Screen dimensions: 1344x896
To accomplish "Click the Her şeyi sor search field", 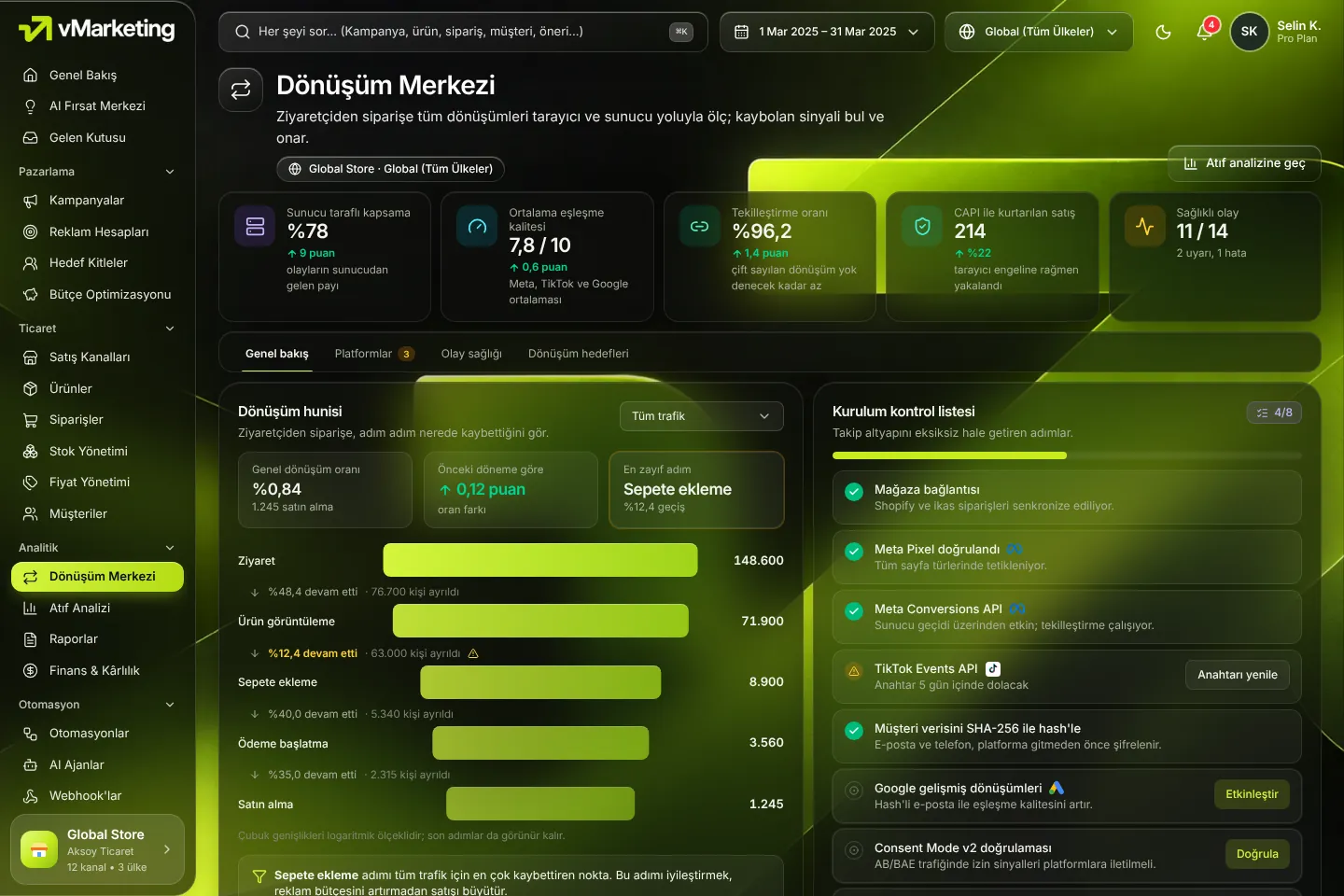I will (x=463, y=32).
